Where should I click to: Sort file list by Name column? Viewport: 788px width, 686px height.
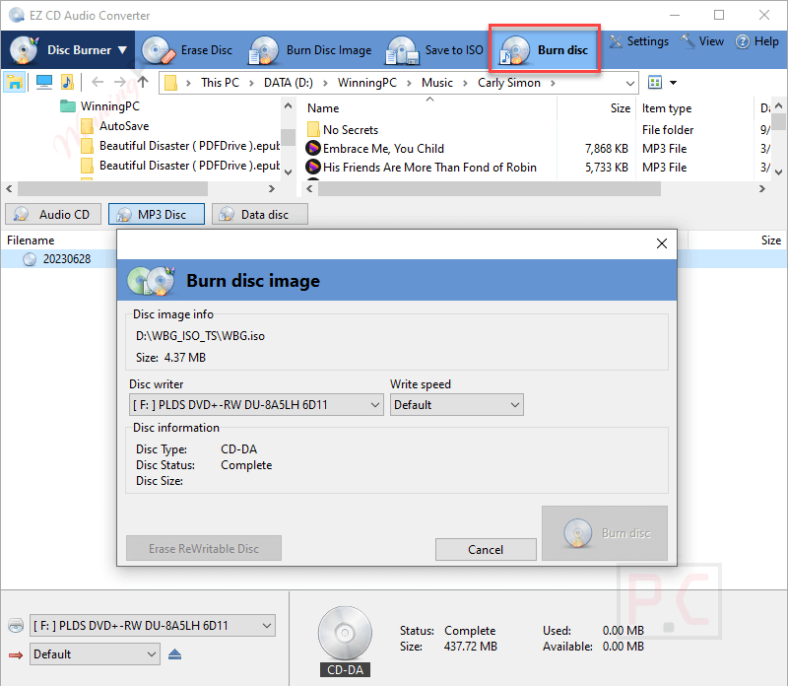click(x=323, y=108)
